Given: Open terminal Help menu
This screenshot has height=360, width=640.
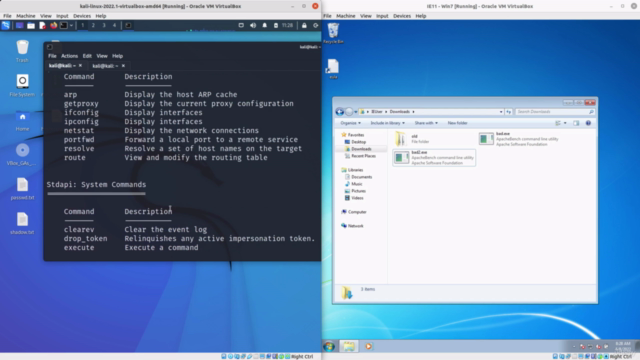Looking at the screenshot, I should click(x=118, y=56).
